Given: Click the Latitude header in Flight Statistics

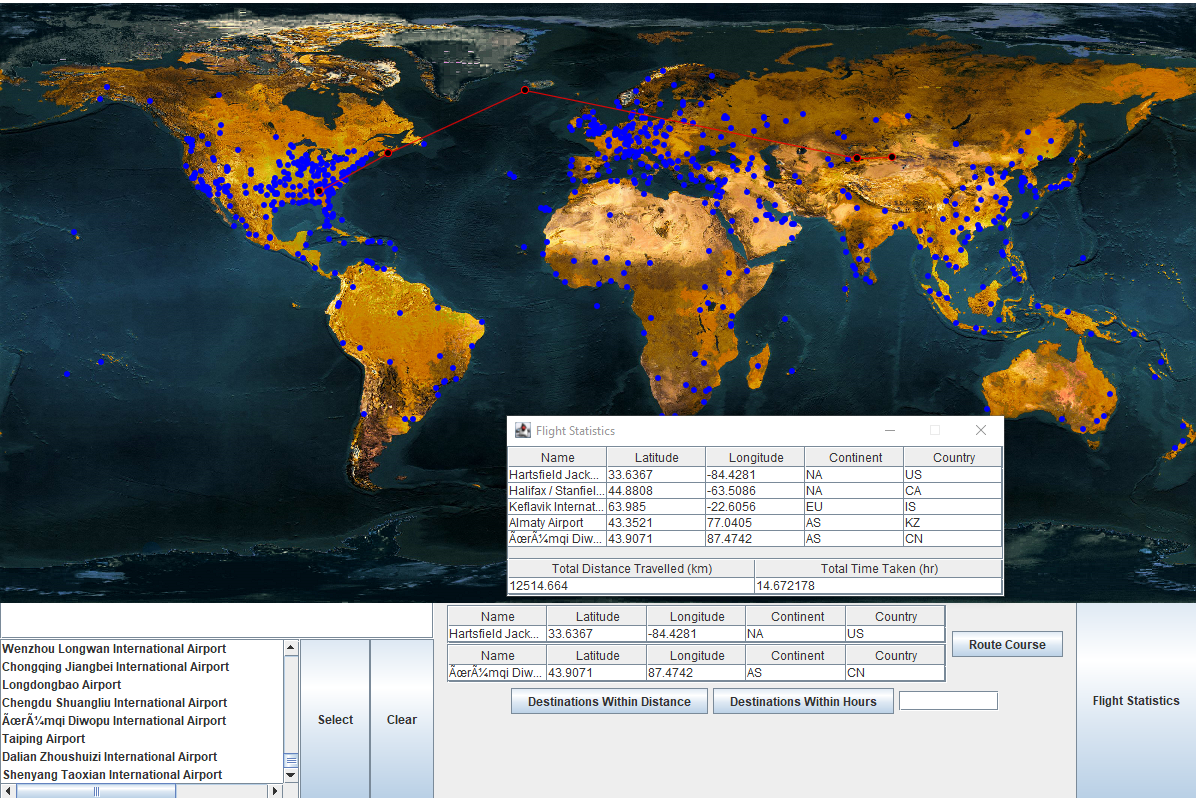Looking at the screenshot, I should coord(656,457).
